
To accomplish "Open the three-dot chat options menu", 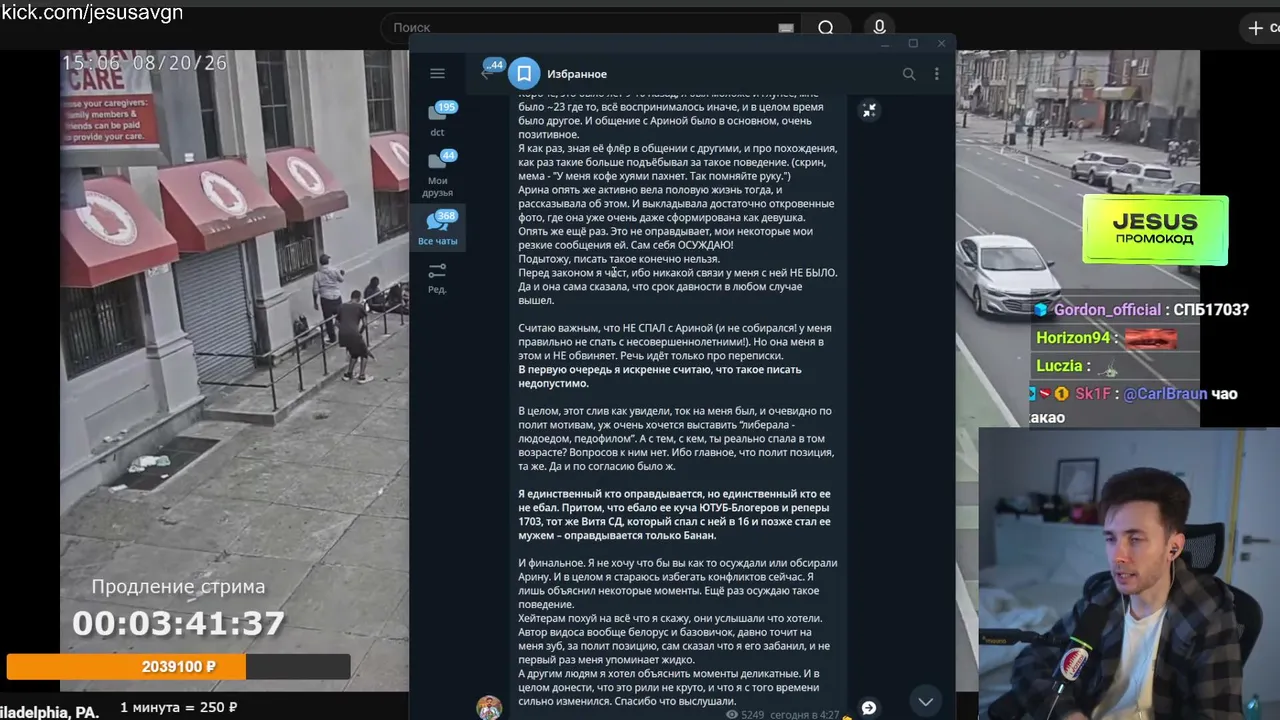I will pos(936,74).
